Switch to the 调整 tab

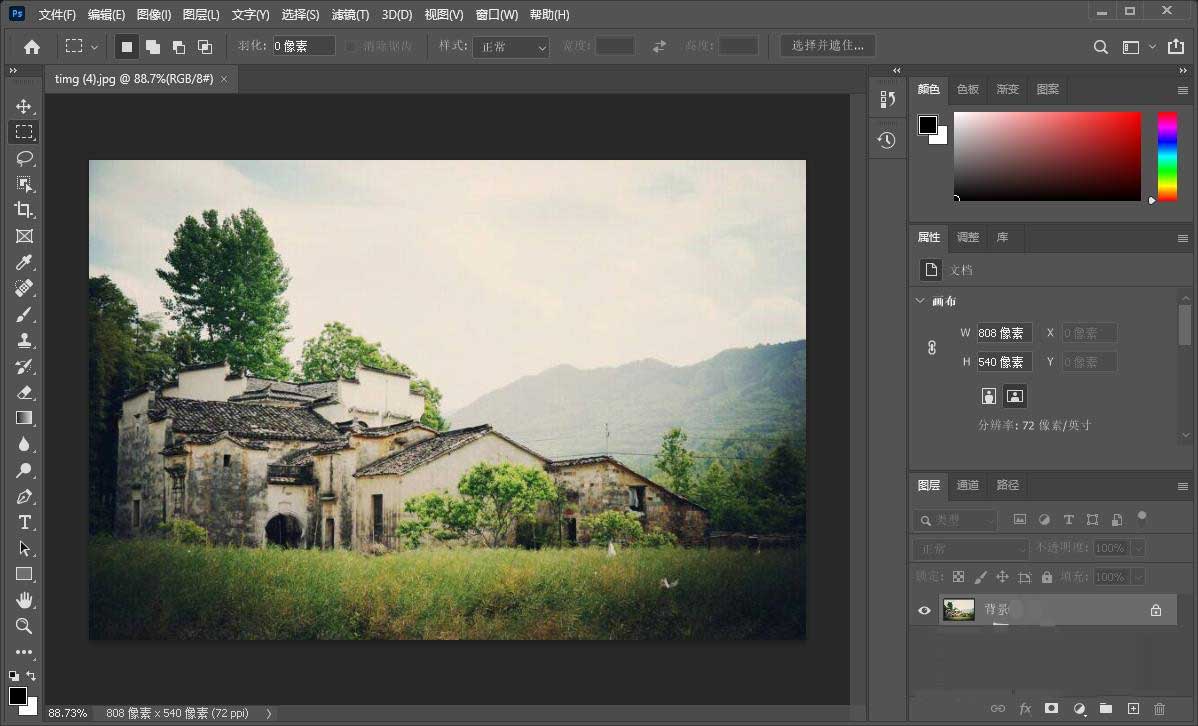(x=967, y=238)
